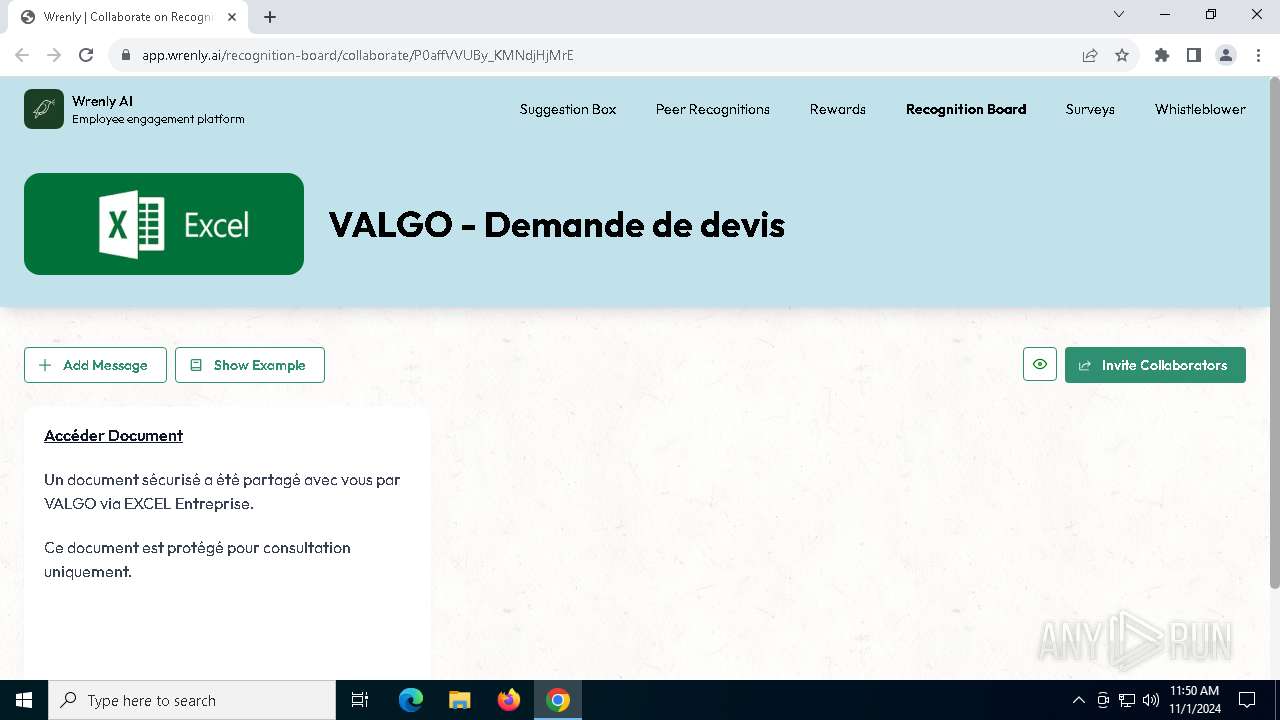Open Chrome three-dot menu

pyautogui.click(x=1258, y=55)
